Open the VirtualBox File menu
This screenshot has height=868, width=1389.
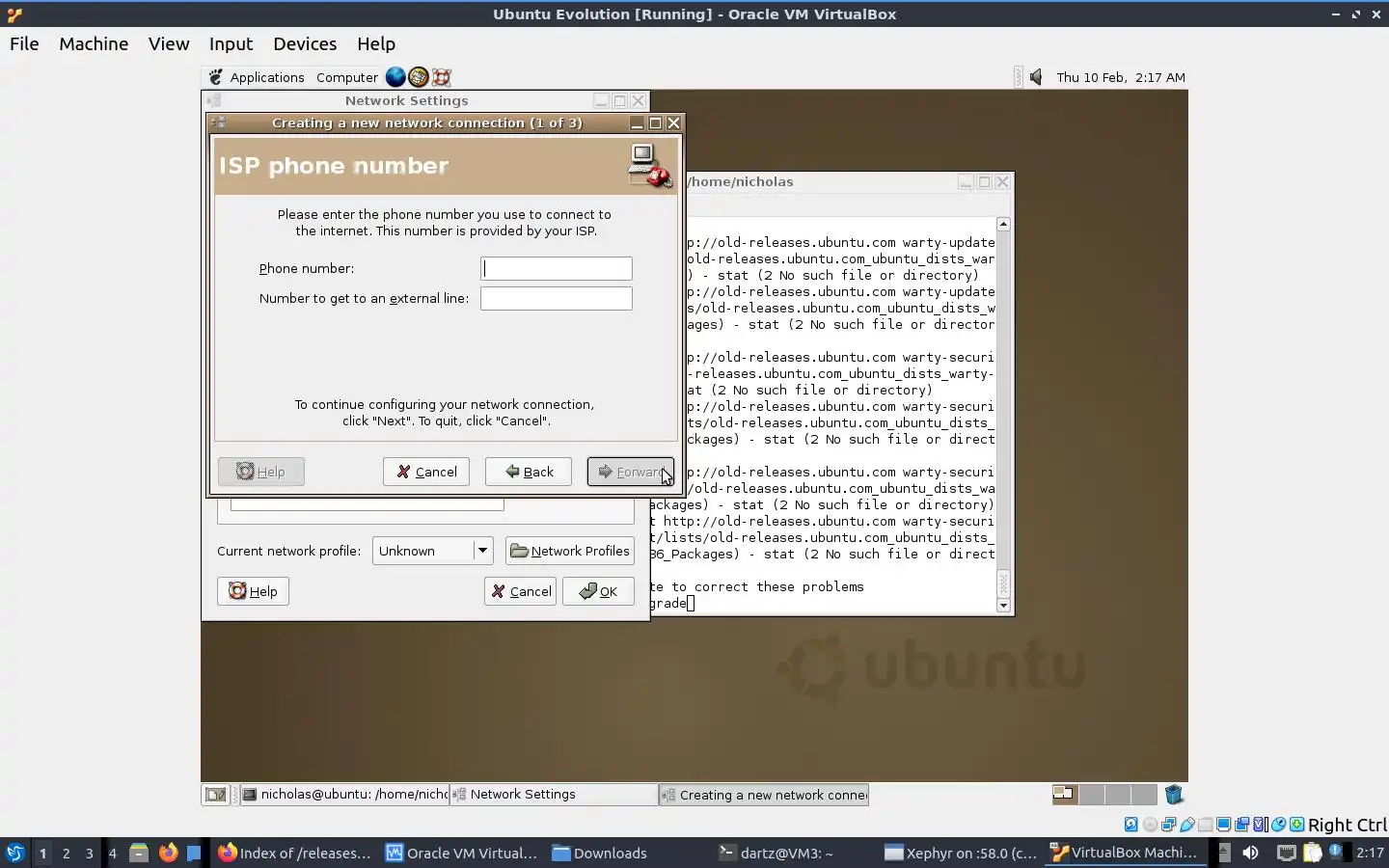tap(24, 43)
